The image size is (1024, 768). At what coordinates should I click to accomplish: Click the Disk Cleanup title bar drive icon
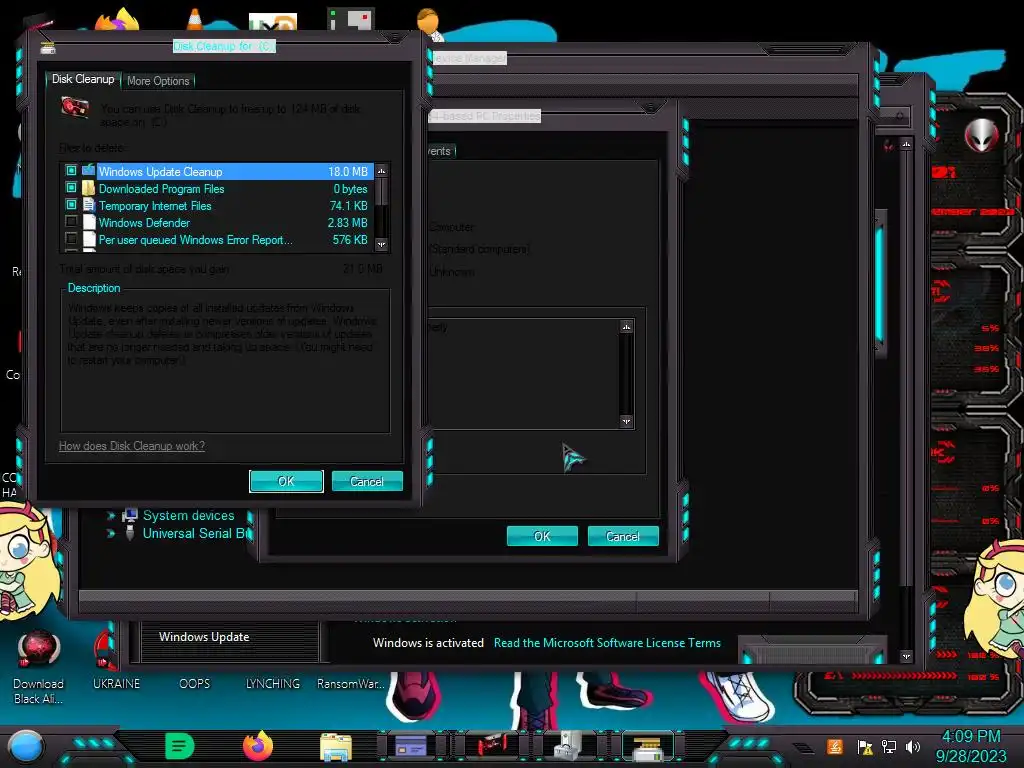[x=48, y=48]
